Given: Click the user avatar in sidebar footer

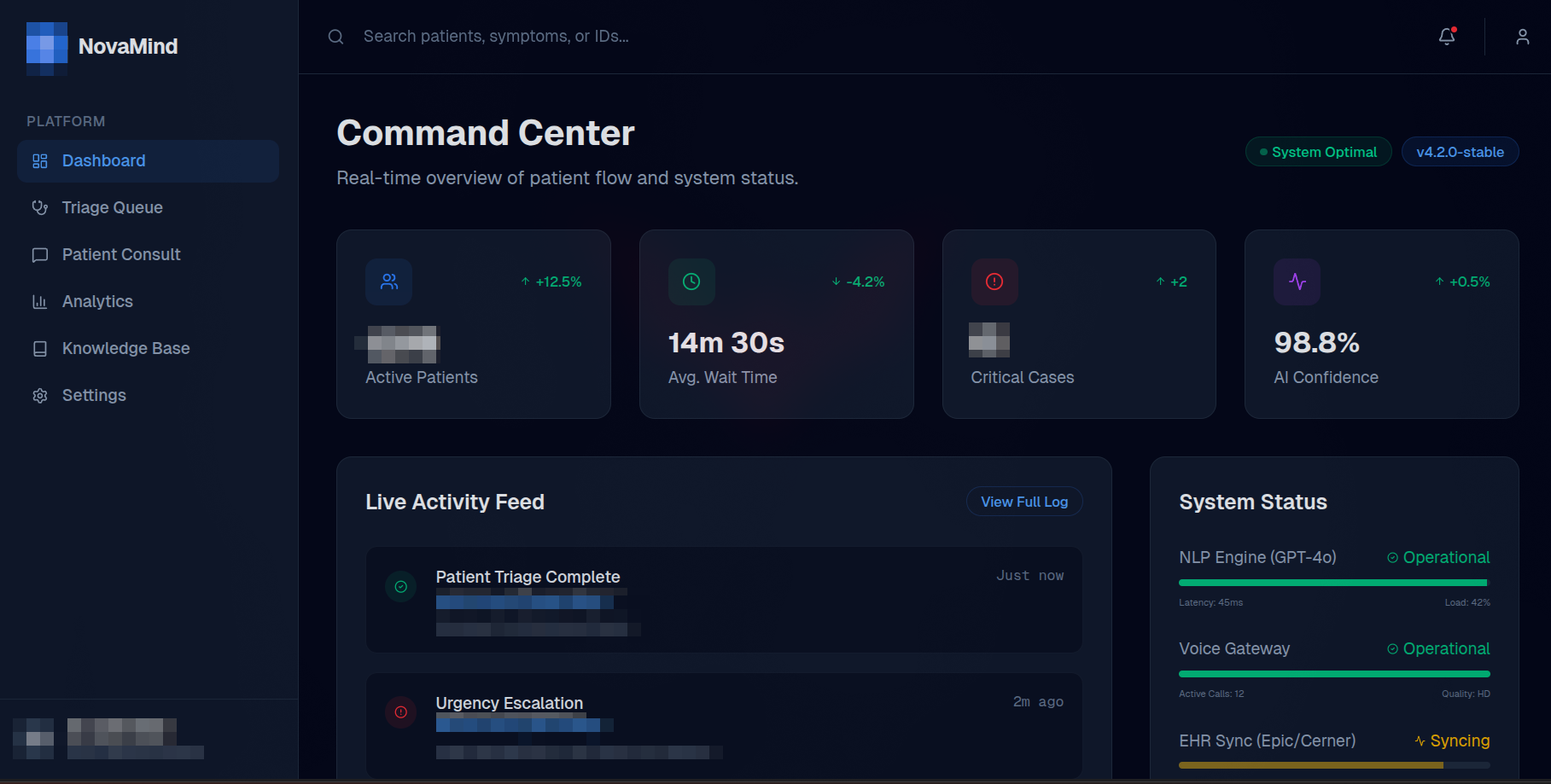Looking at the screenshot, I should point(34,739).
